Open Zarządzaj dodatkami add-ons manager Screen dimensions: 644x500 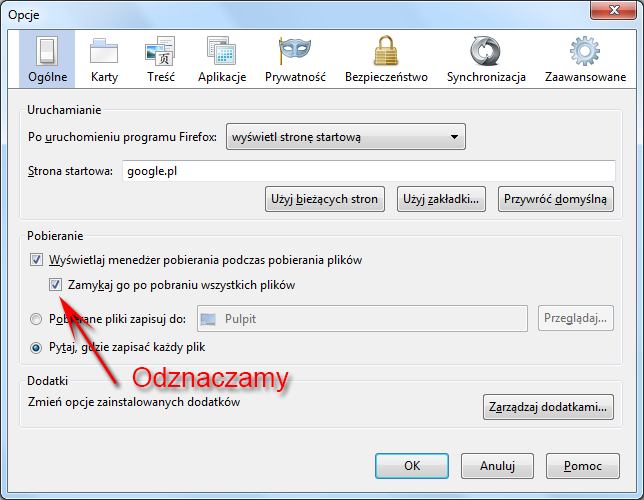tap(546, 407)
